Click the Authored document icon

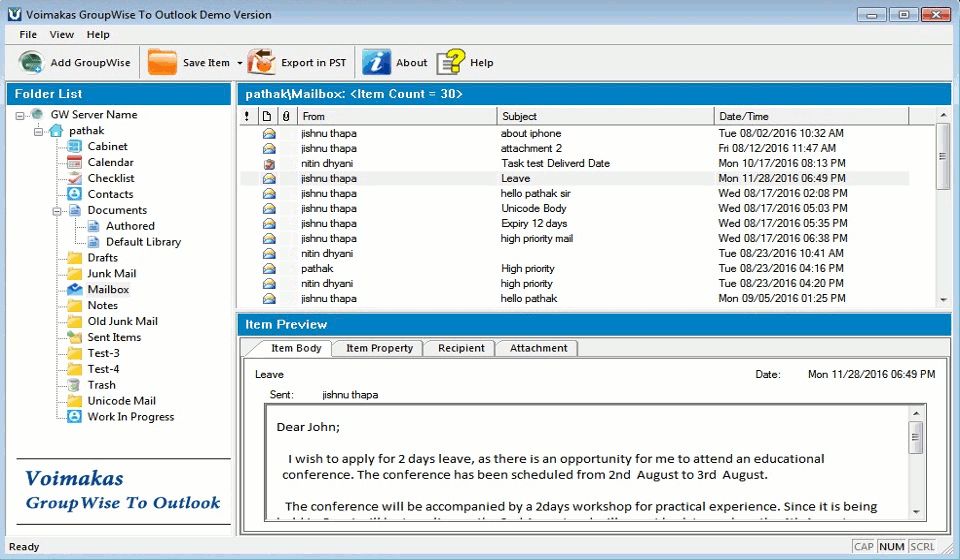[93, 226]
